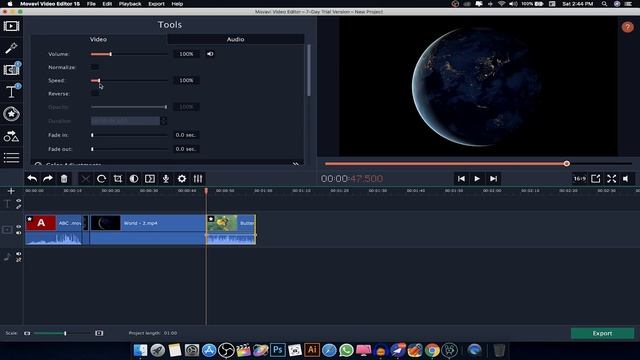Open Photoshop from the dock
640x360 pixels.
coord(278,350)
